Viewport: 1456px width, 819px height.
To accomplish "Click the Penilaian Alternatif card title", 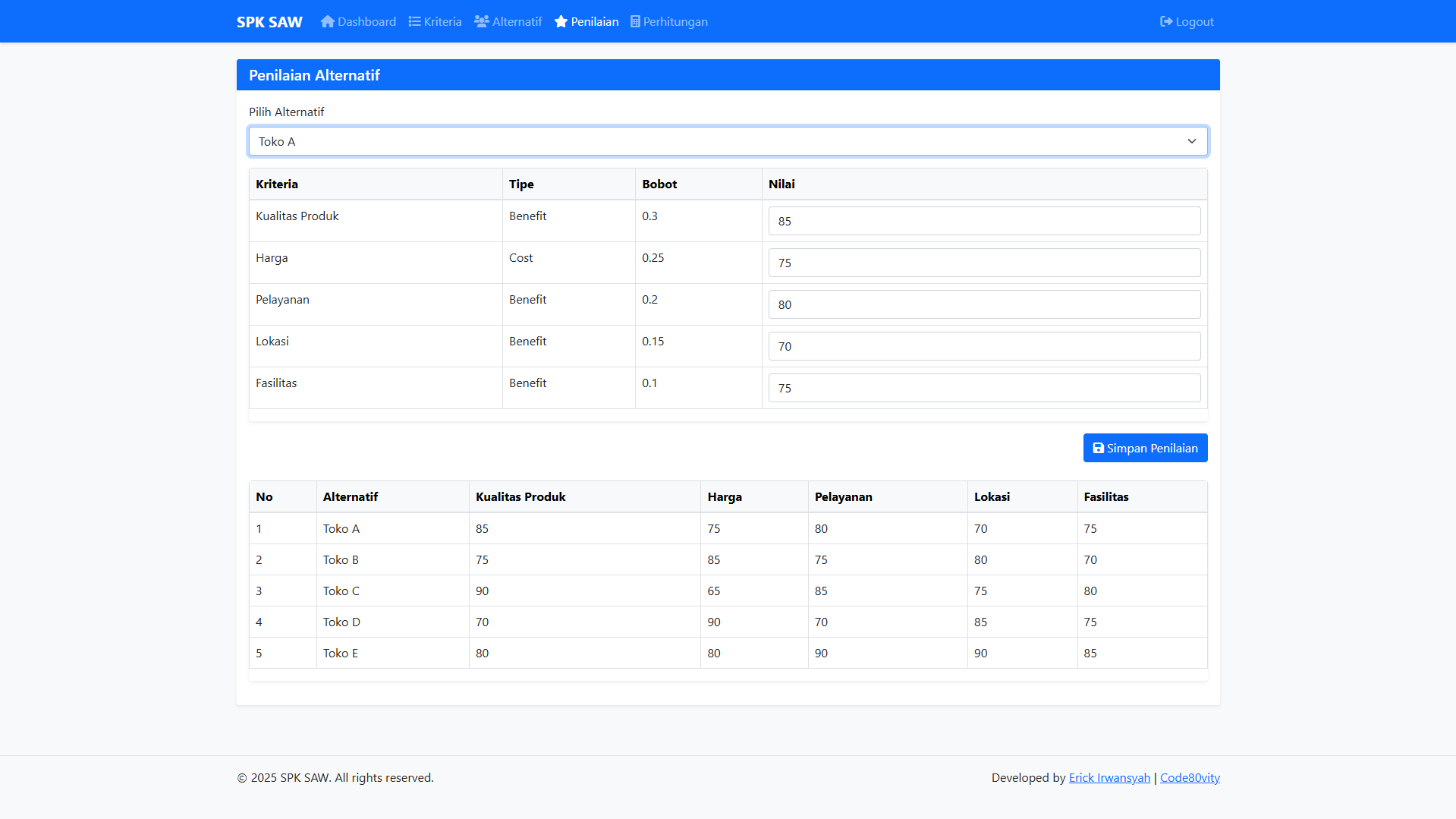I will click(314, 75).
